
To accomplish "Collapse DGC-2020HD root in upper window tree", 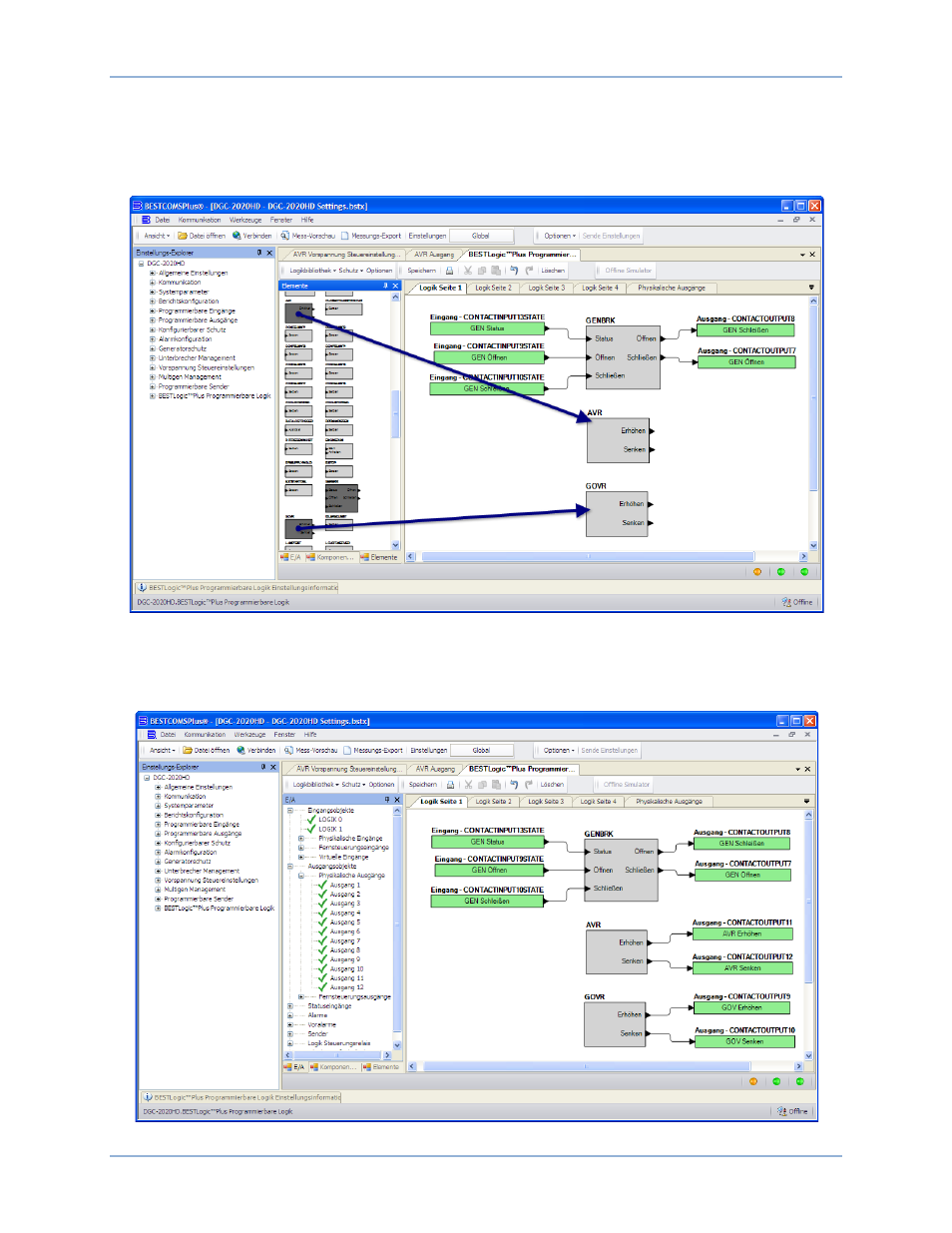I will click(x=141, y=264).
